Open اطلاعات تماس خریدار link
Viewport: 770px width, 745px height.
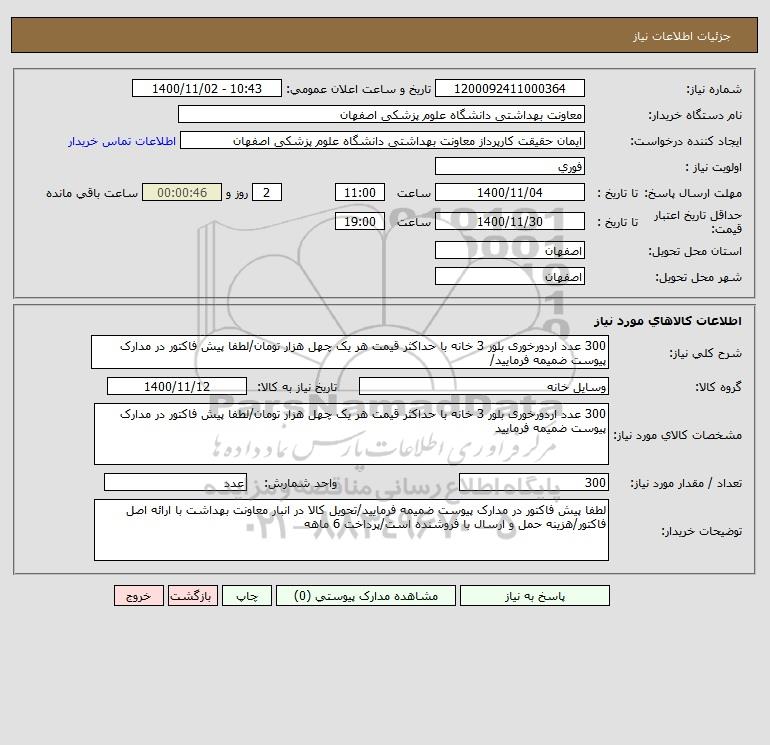tap(122, 141)
